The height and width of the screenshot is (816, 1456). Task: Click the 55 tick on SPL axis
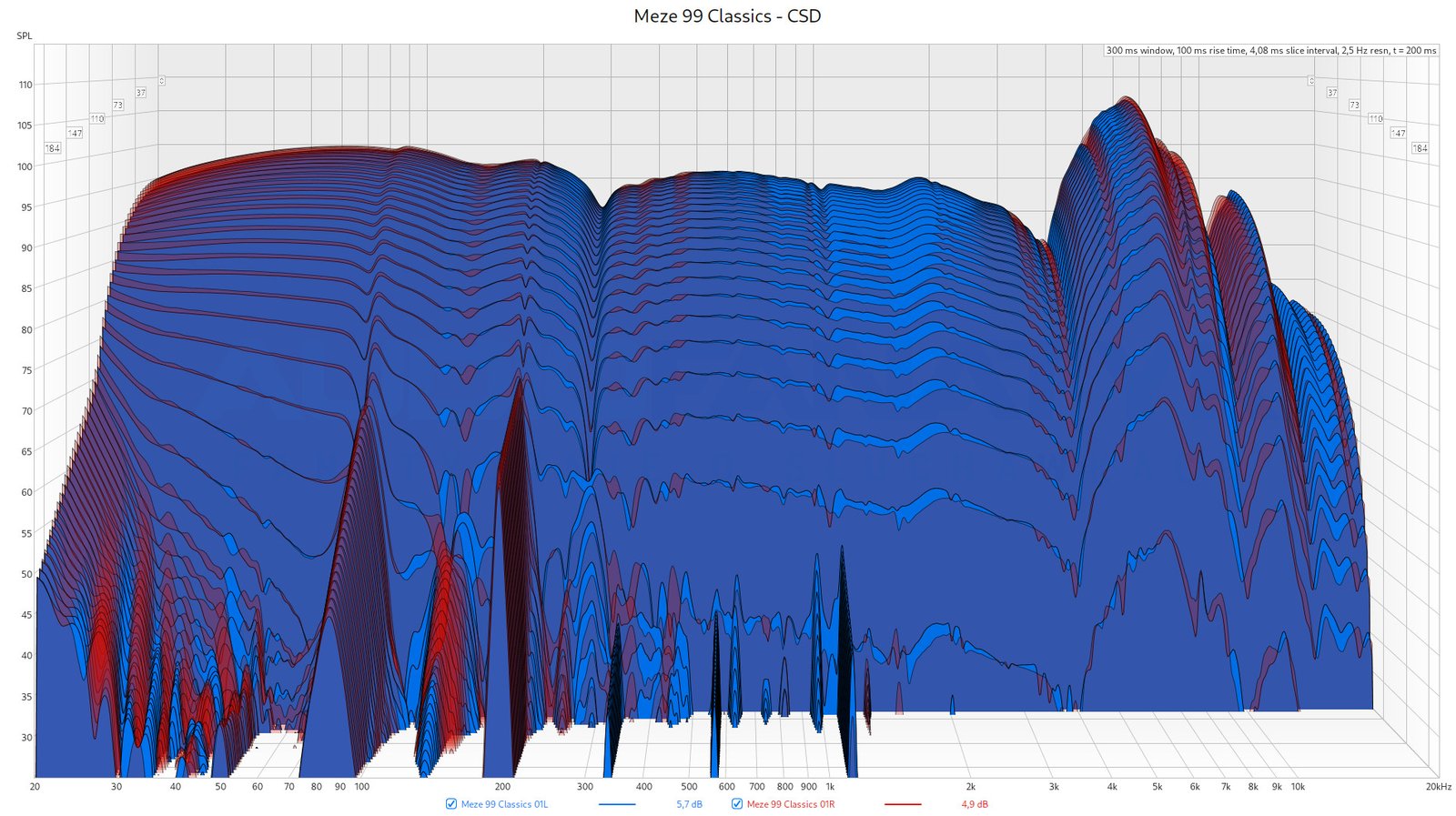coord(27,534)
